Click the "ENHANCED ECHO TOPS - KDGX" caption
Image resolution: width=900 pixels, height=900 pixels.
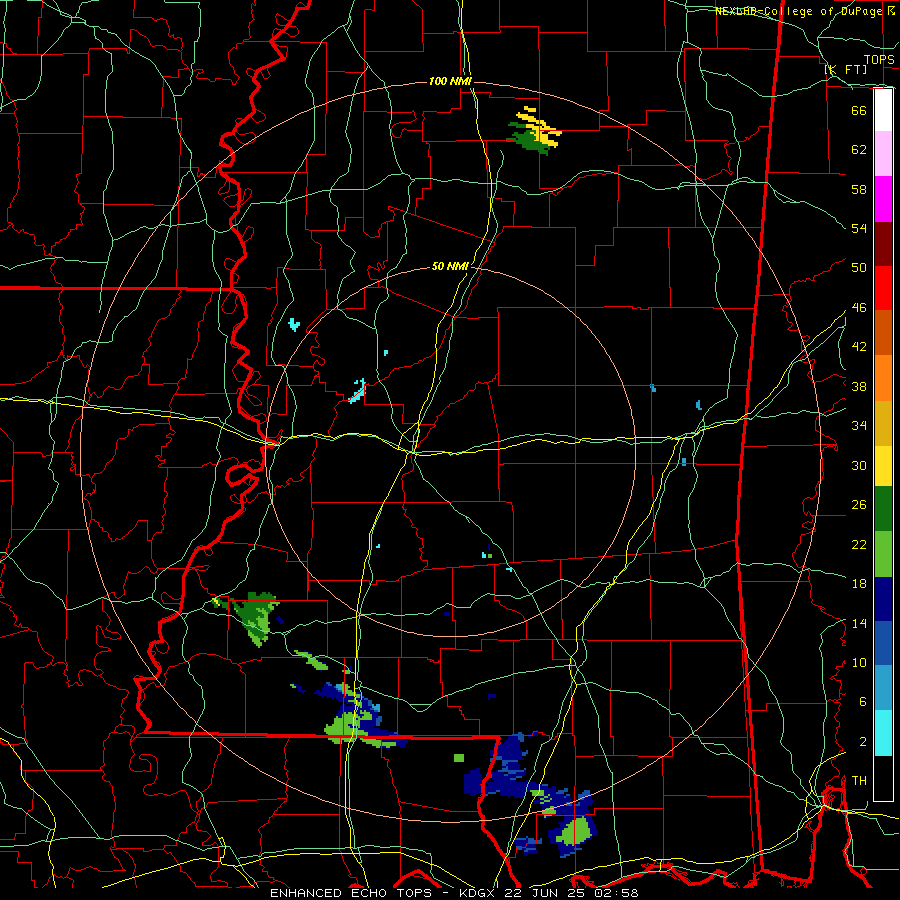382,893
